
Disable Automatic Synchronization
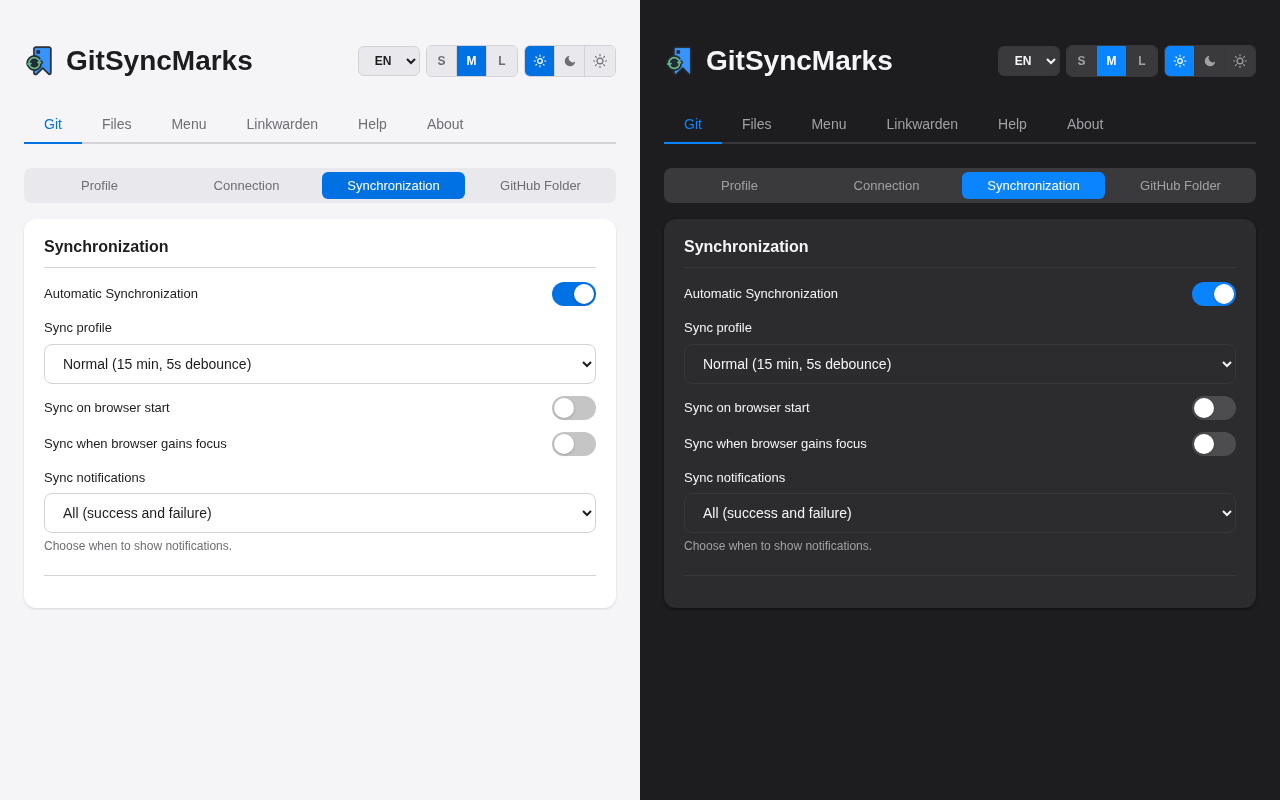coord(573,293)
